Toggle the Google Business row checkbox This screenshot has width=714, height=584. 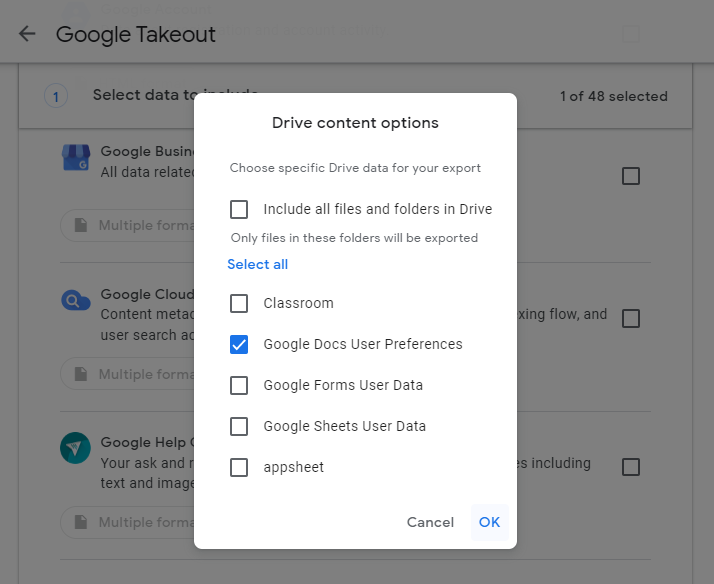(631, 176)
